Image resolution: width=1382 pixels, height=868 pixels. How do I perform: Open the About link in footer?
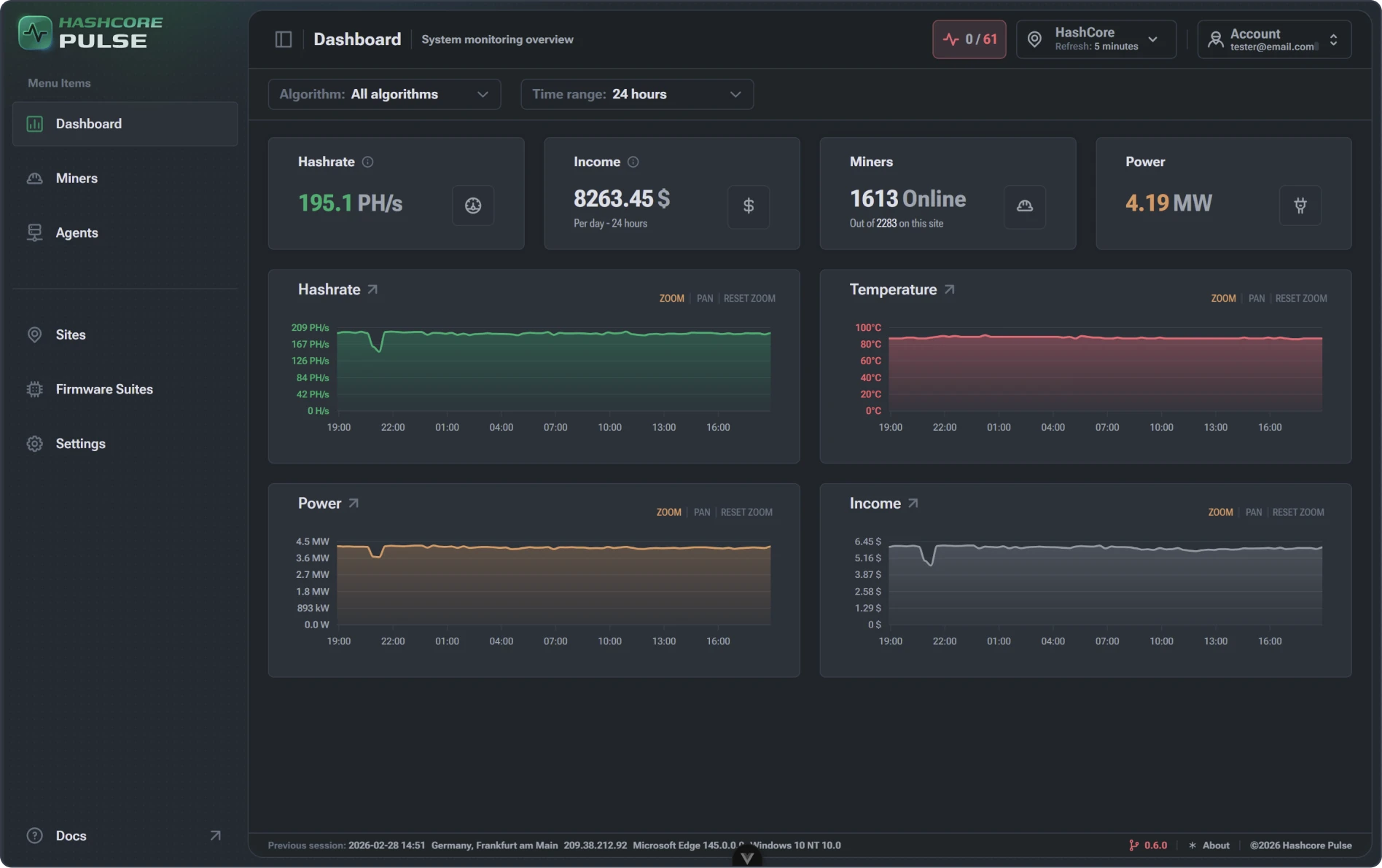(x=1215, y=845)
